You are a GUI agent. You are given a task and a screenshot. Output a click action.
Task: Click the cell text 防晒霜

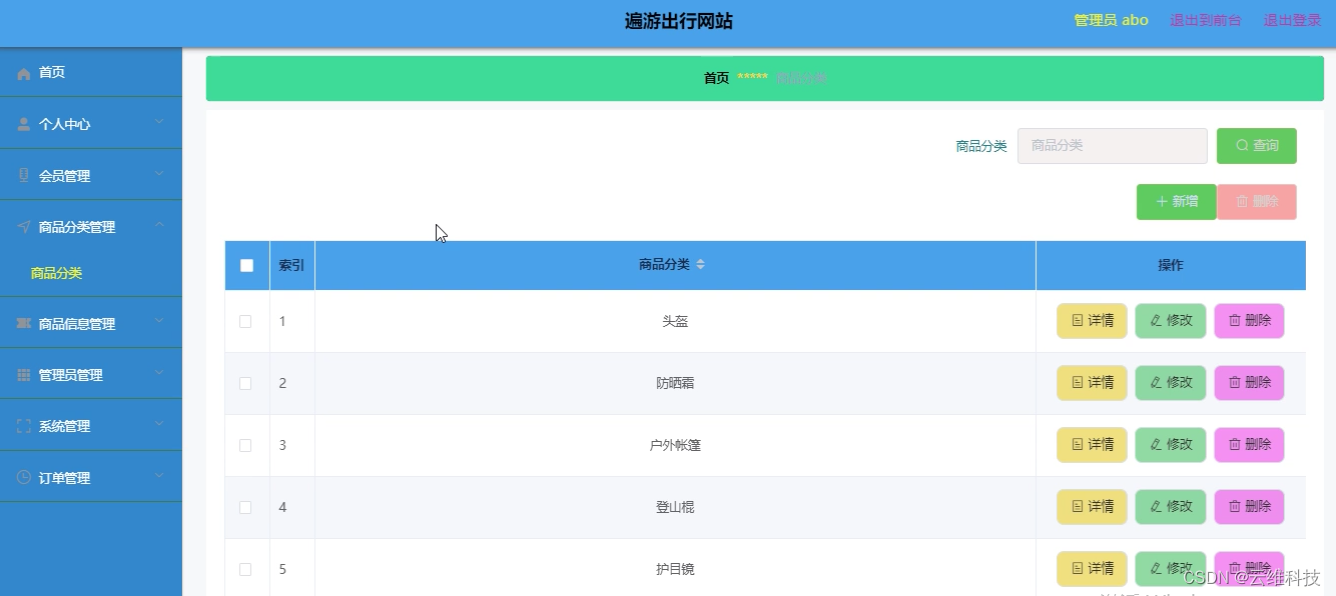click(675, 383)
